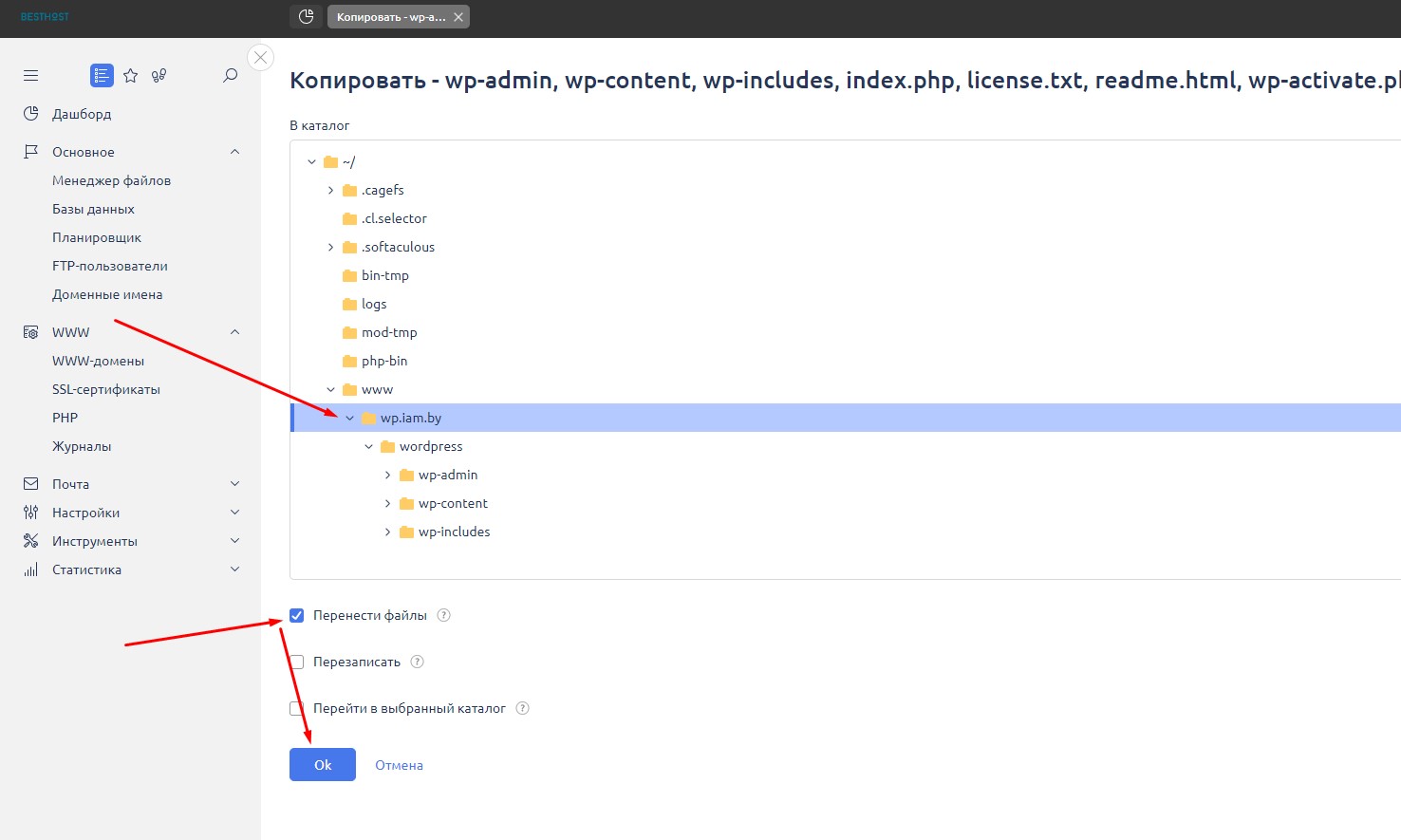The width and height of the screenshot is (1401, 840).
Task: Click the help icon beside Перезаписать
Action: 417,662
